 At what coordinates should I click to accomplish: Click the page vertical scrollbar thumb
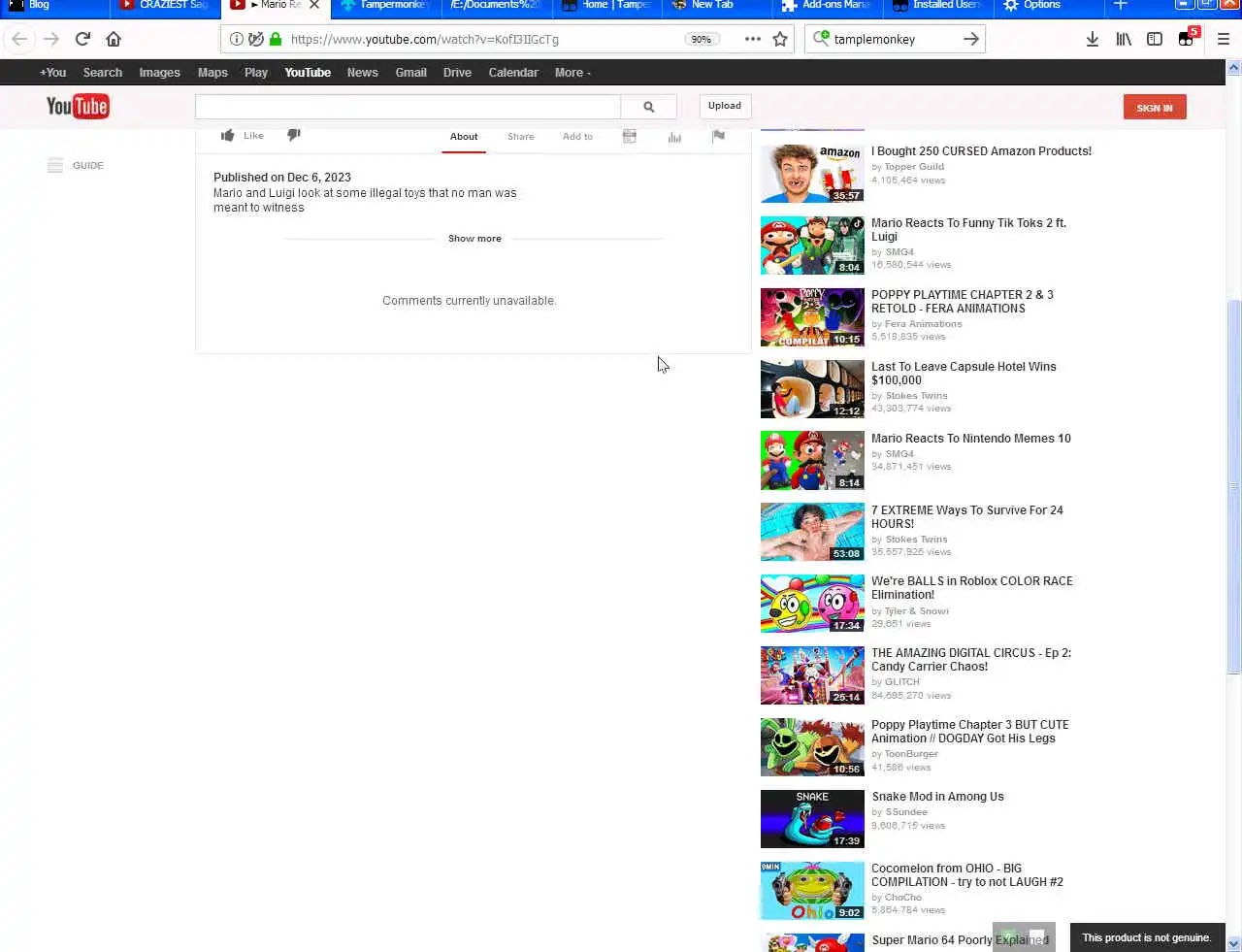[1234, 485]
